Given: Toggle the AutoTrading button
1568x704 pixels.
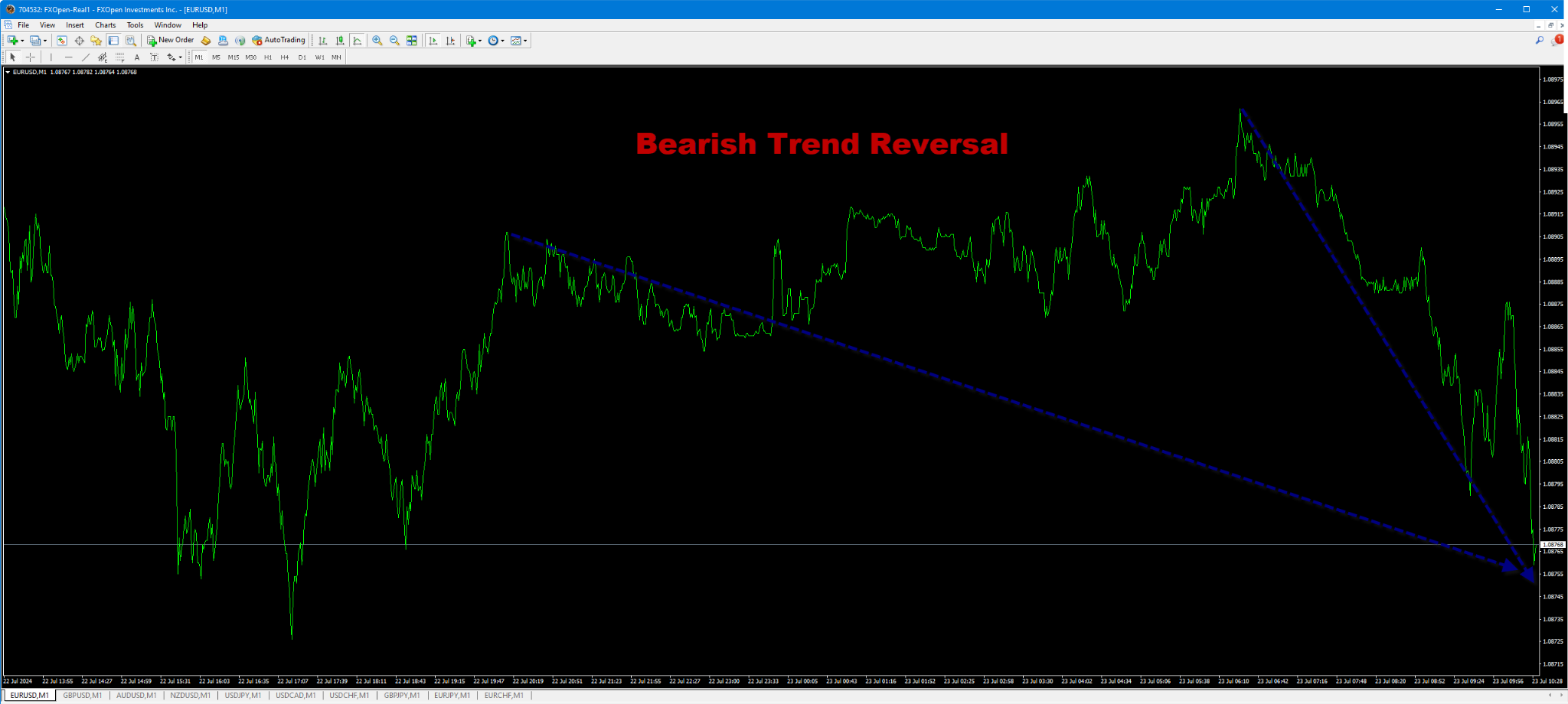Looking at the screenshot, I should click(279, 41).
